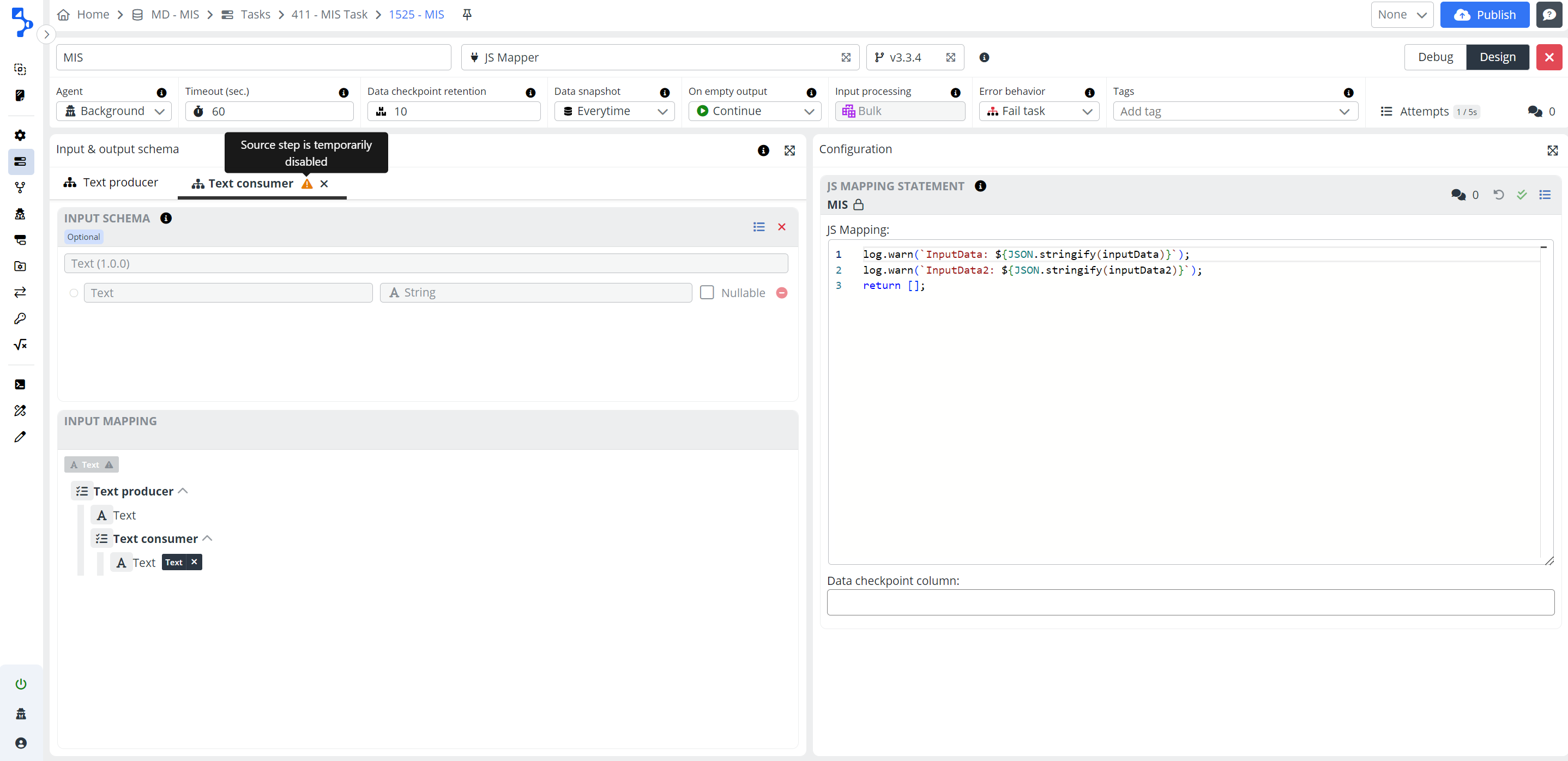The width and height of the screenshot is (1568, 761).
Task: Switch to Debug mode
Action: (1434, 57)
